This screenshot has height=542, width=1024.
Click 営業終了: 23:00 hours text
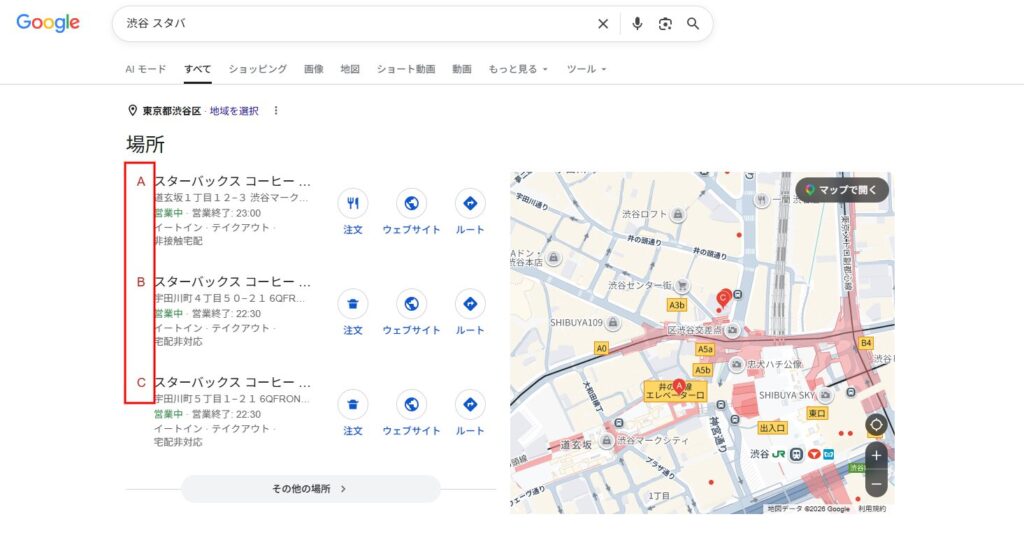[226, 213]
